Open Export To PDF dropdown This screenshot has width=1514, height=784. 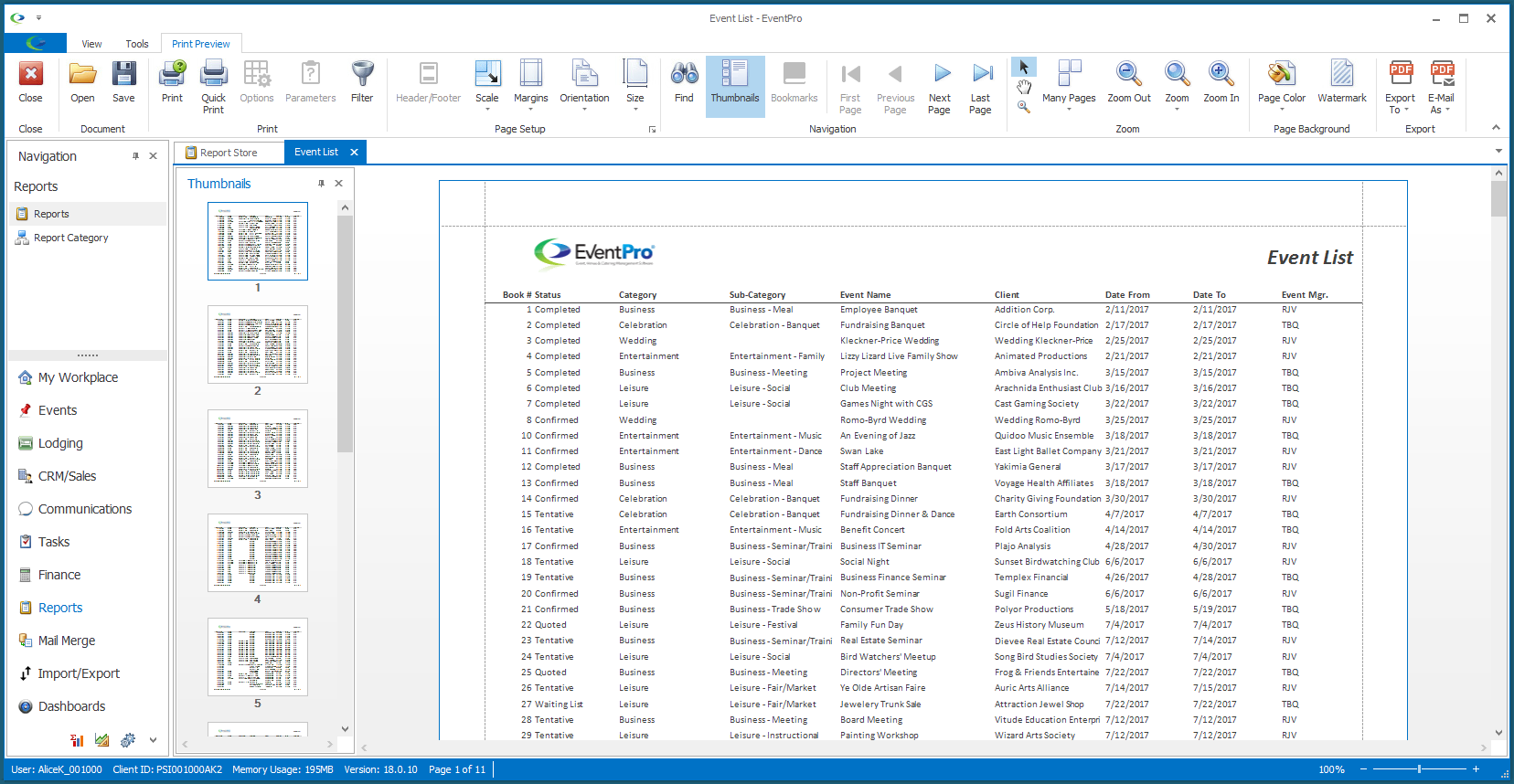click(1400, 87)
